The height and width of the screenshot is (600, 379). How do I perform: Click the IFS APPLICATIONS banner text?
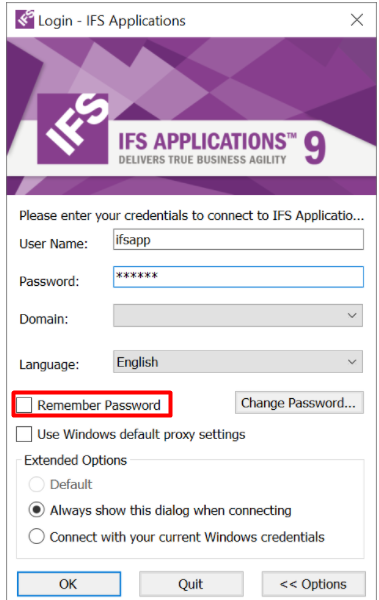(x=207, y=141)
